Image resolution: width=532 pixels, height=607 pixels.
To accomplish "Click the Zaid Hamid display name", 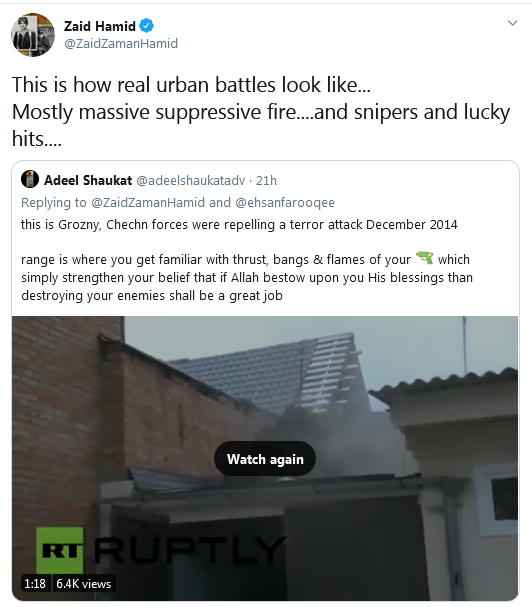I will [100, 26].
